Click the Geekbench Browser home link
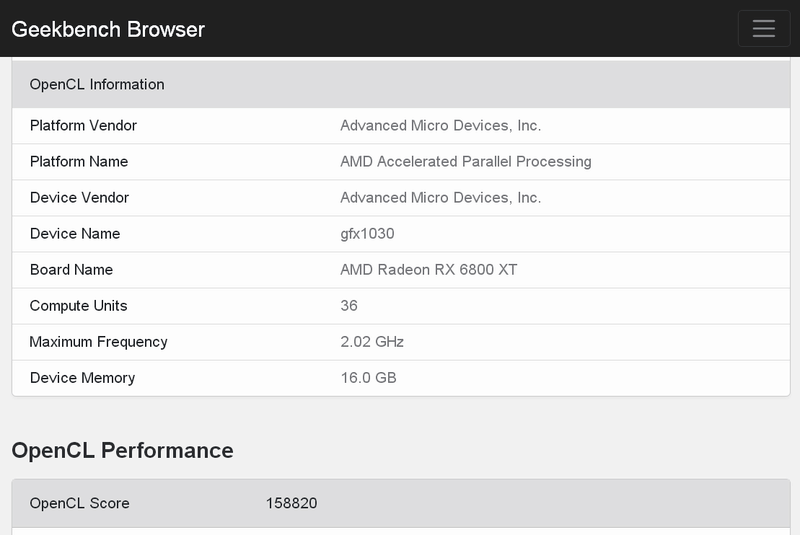Image resolution: width=800 pixels, height=535 pixels. click(108, 29)
